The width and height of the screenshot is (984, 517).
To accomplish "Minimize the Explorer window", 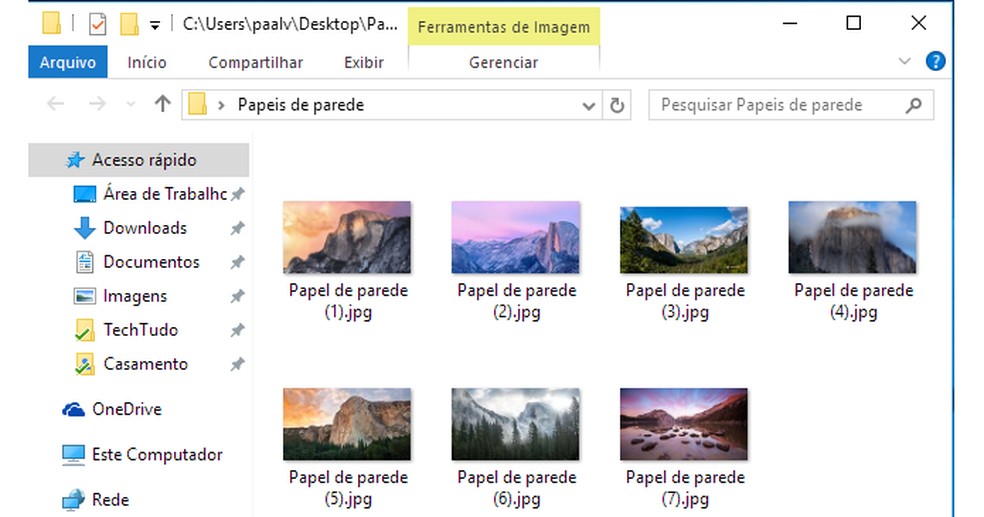I will (790, 24).
